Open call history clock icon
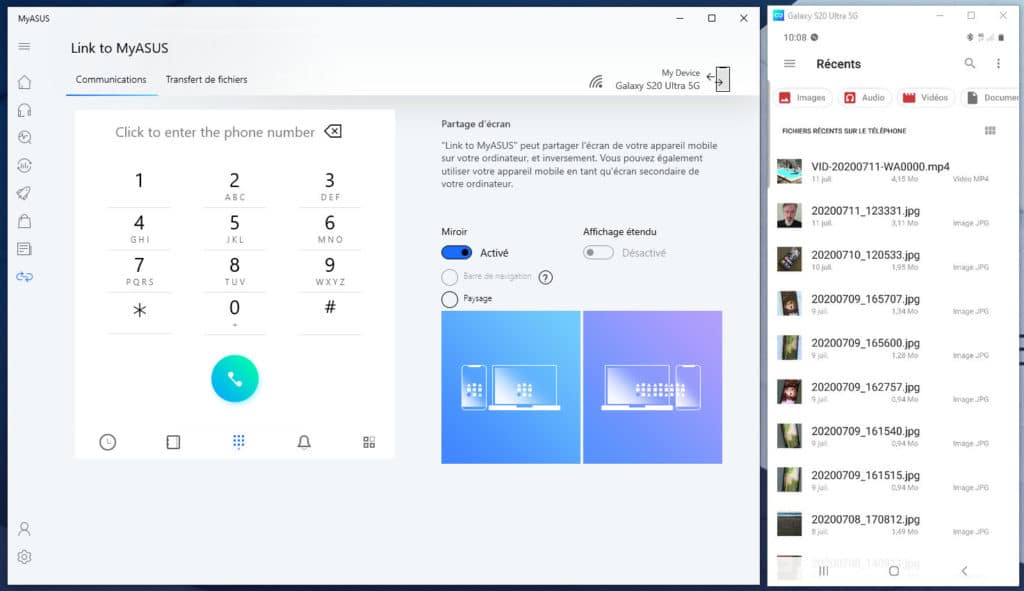This screenshot has height=591, width=1024. (108, 442)
